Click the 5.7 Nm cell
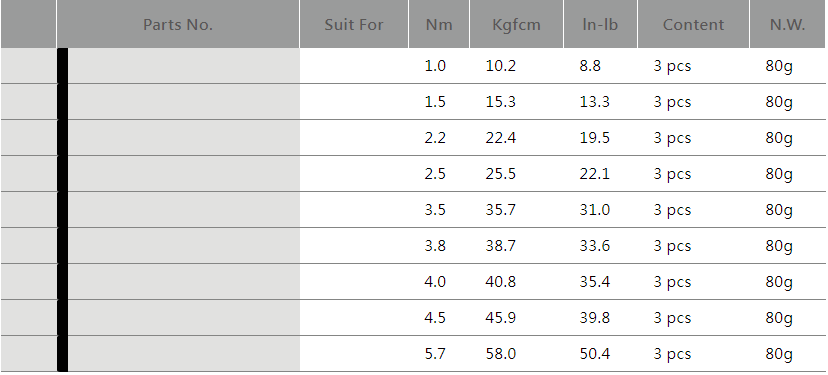This screenshot has height=375, width=828. (x=435, y=353)
